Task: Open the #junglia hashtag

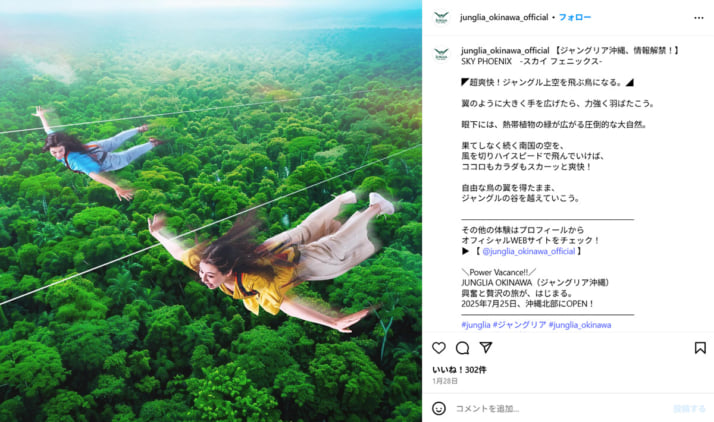Action: click(476, 325)
